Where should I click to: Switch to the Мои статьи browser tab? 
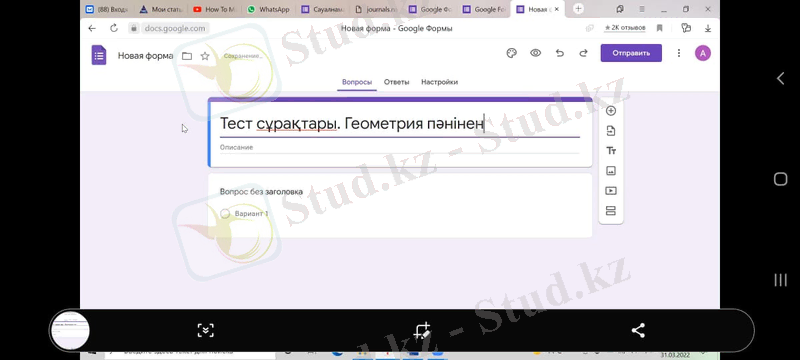pyautogui.click(x=162, y=9)
